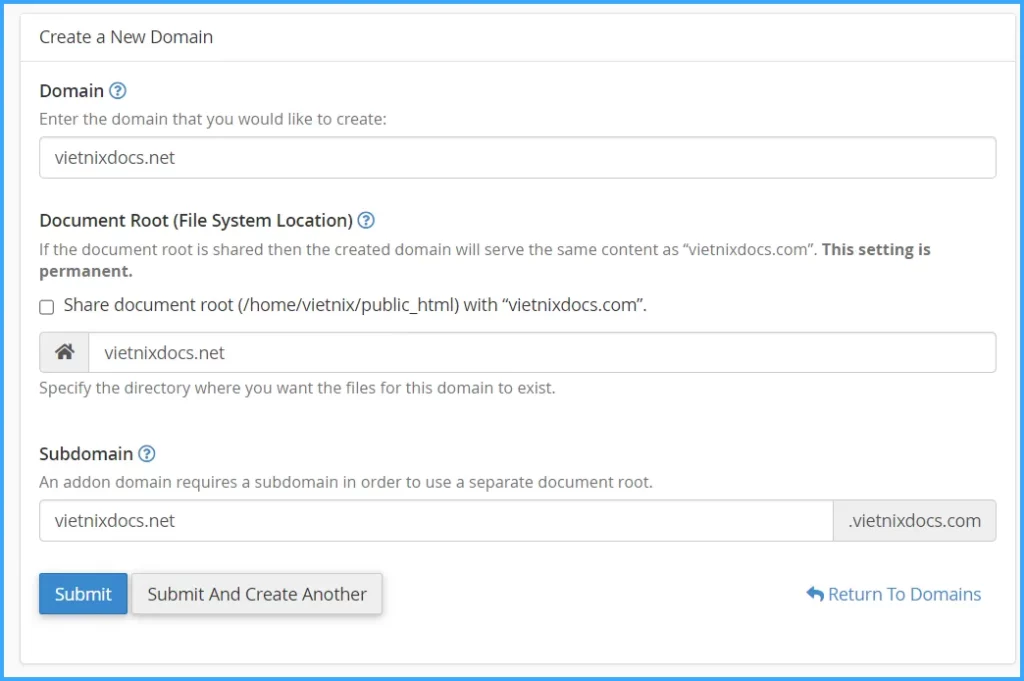The width and height of the screenshot is (1024, 681).
Task: Click the bold Subdomain label
Action: (86, 454)
